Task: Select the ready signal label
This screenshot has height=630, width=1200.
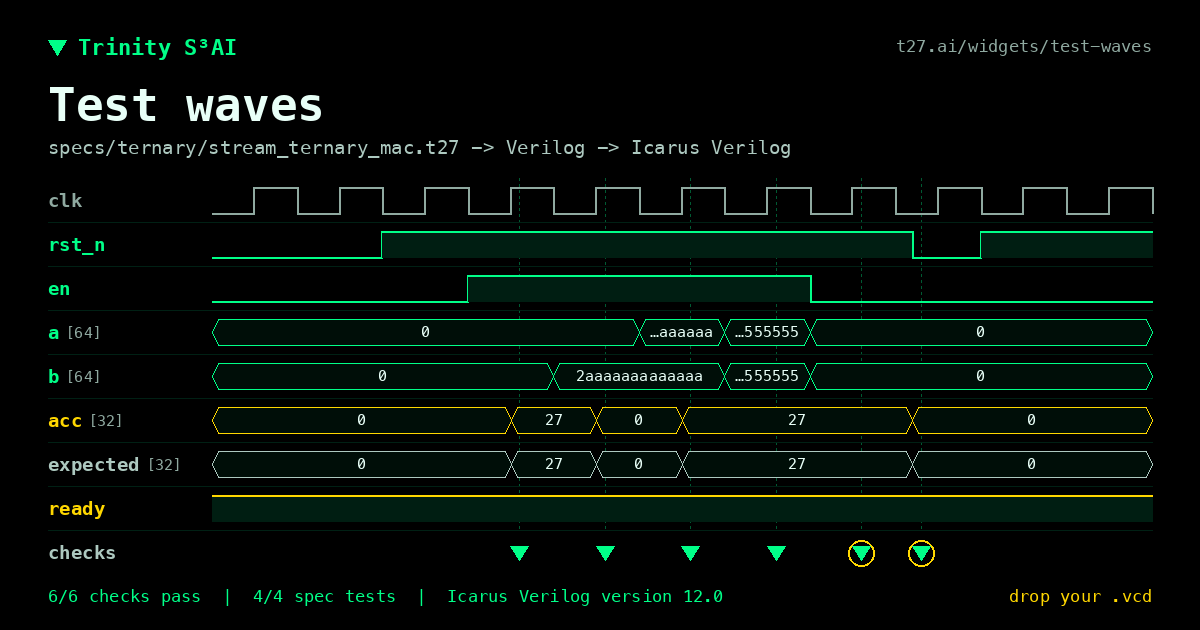Action: coord(77,509)
